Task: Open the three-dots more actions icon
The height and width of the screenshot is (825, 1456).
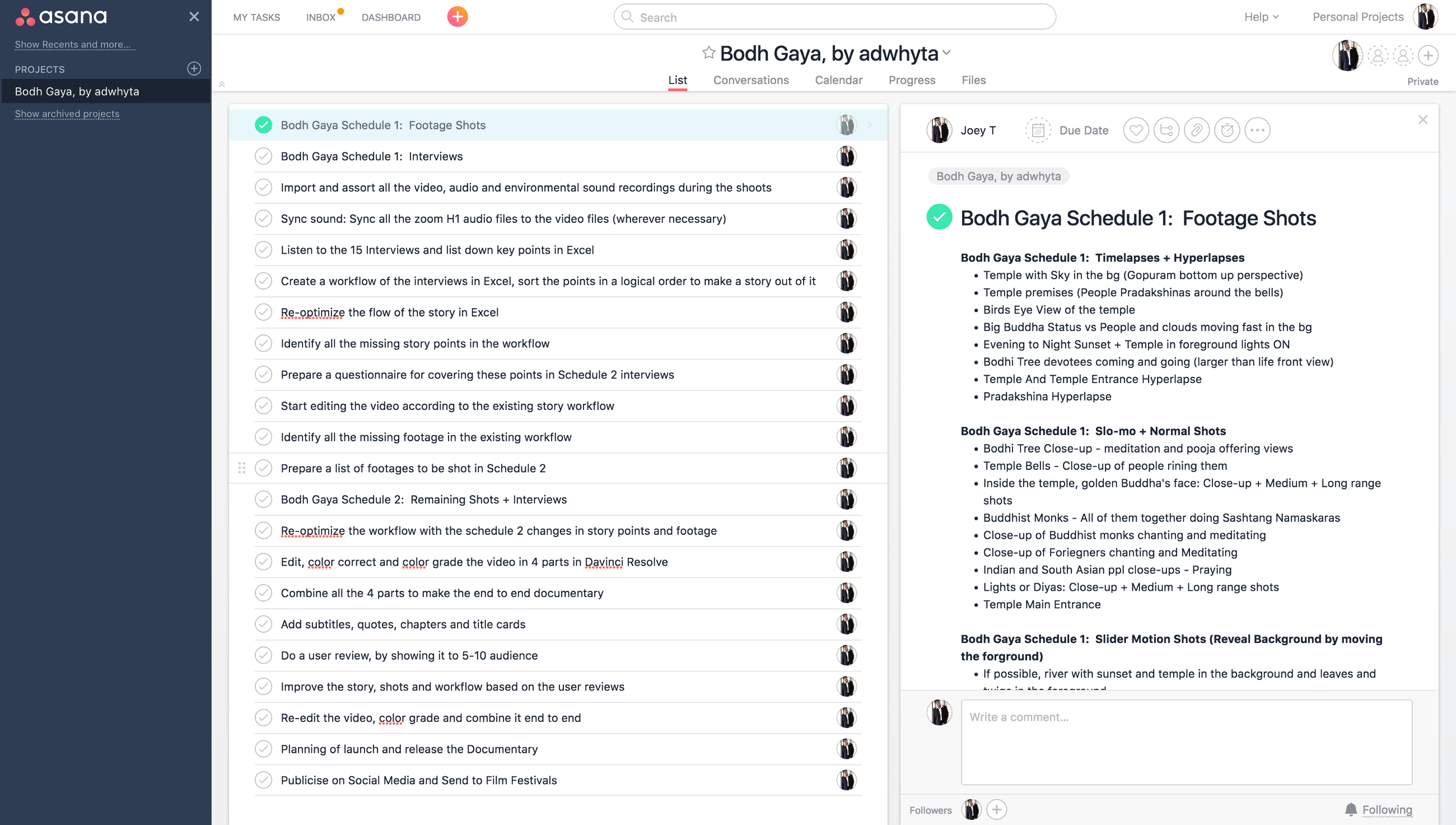Action: tap(1257, 130)
